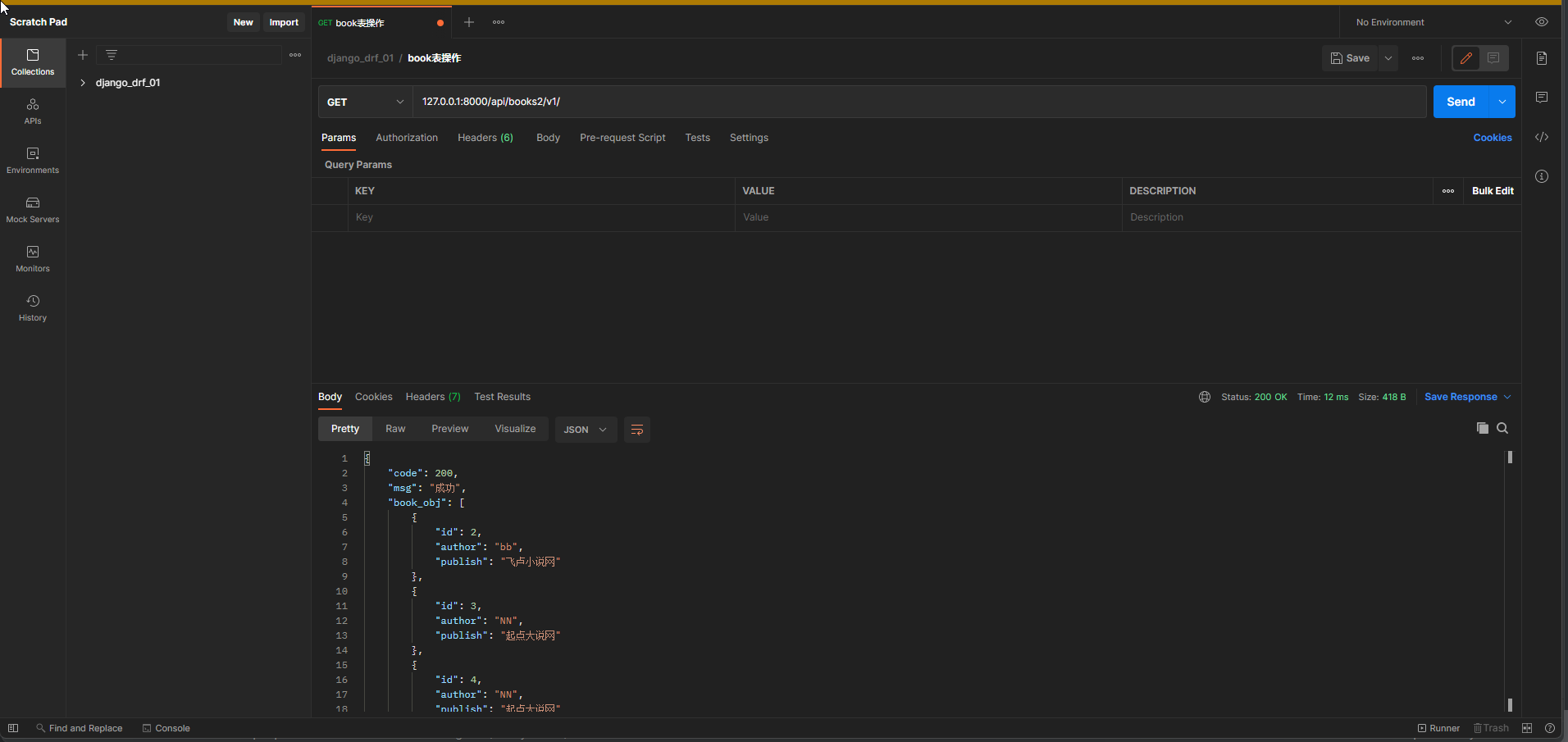Viewport: 1568px width, 742px height.
Task: Open the JSON response format dropdown
Action: pyautogui.click(x=586, y=430)
